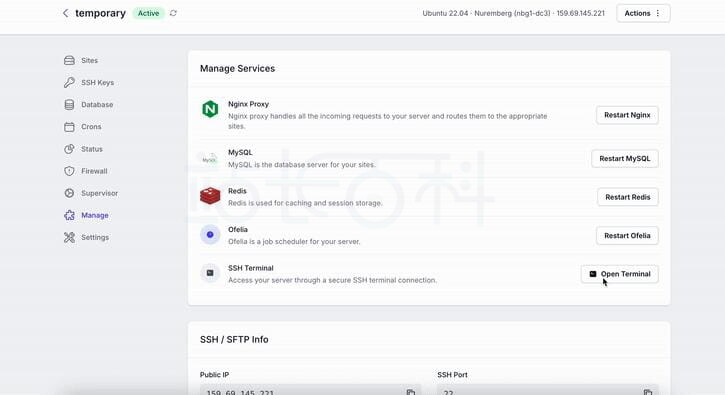Screen dimensions: 725x395
Task: Click the Crons calendar icon
Action: tap(69, 127)
